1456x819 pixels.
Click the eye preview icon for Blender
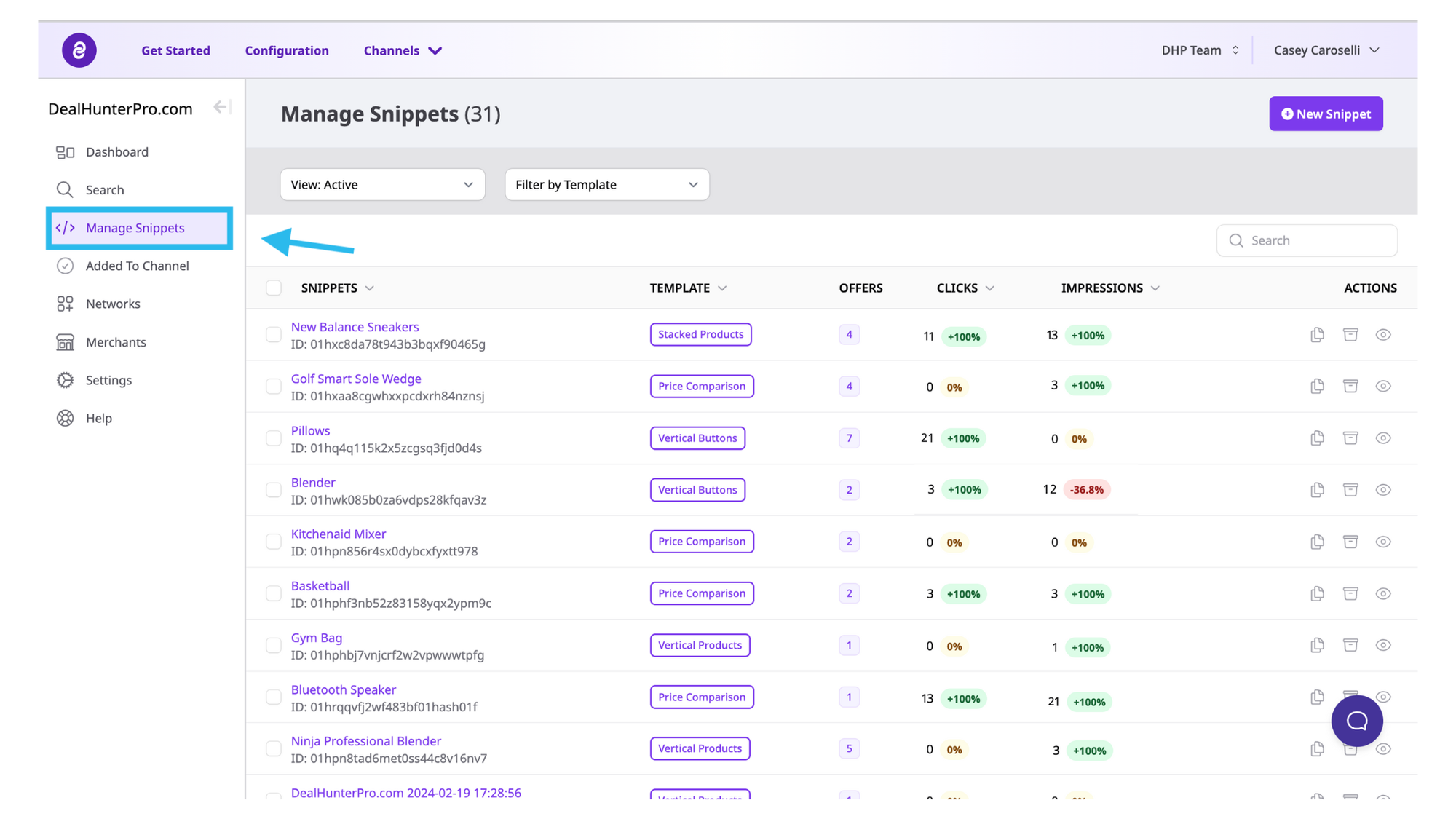pos(1383,490)
